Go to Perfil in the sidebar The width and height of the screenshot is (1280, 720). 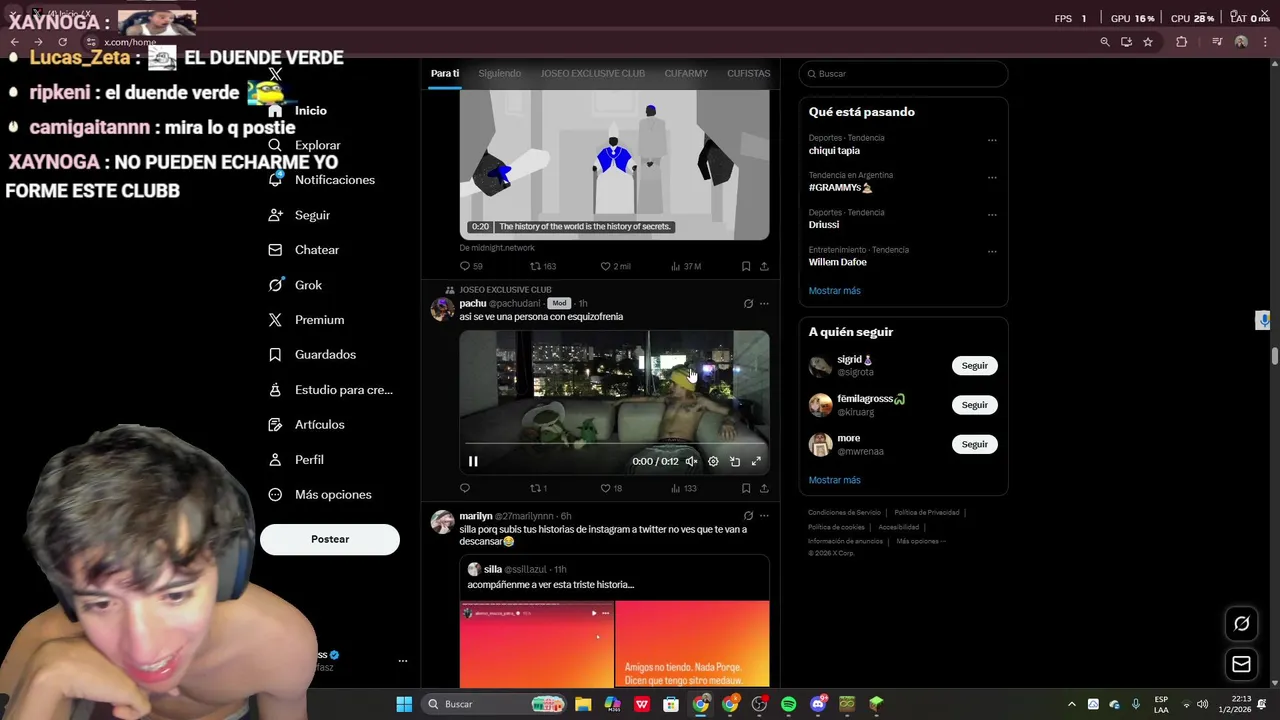296,460
